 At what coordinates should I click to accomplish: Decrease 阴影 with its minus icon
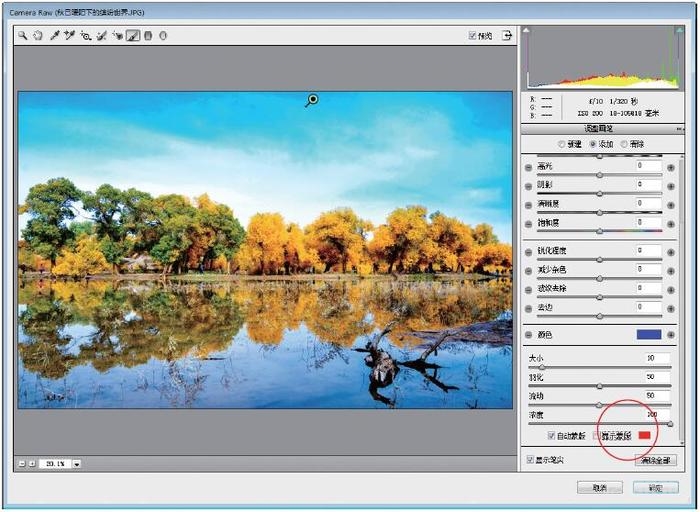(x=529, y=186)
